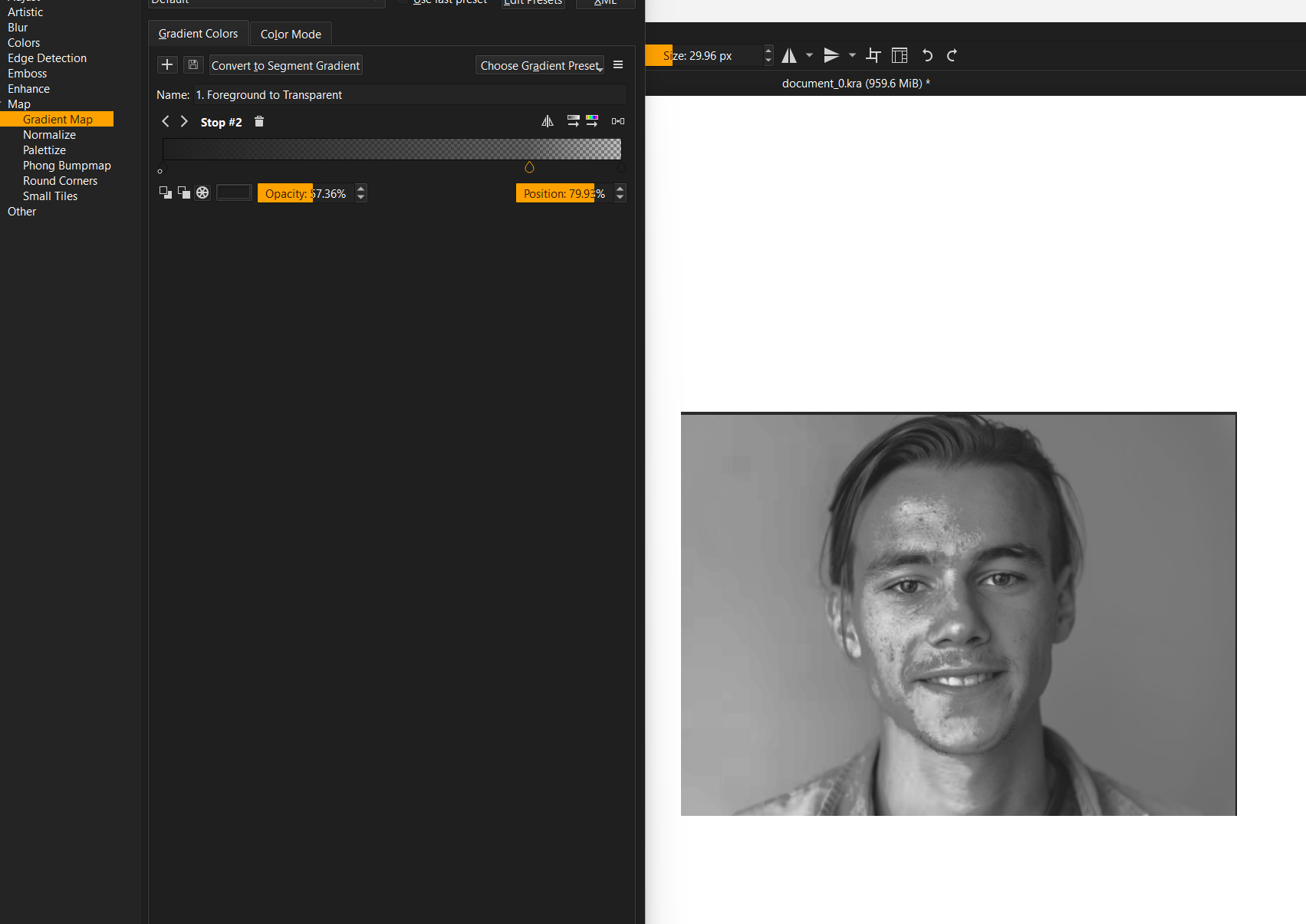The width and height of the screenshot is (1306, 924).
Task: Select the Edge Detection category
Action: 47,58
